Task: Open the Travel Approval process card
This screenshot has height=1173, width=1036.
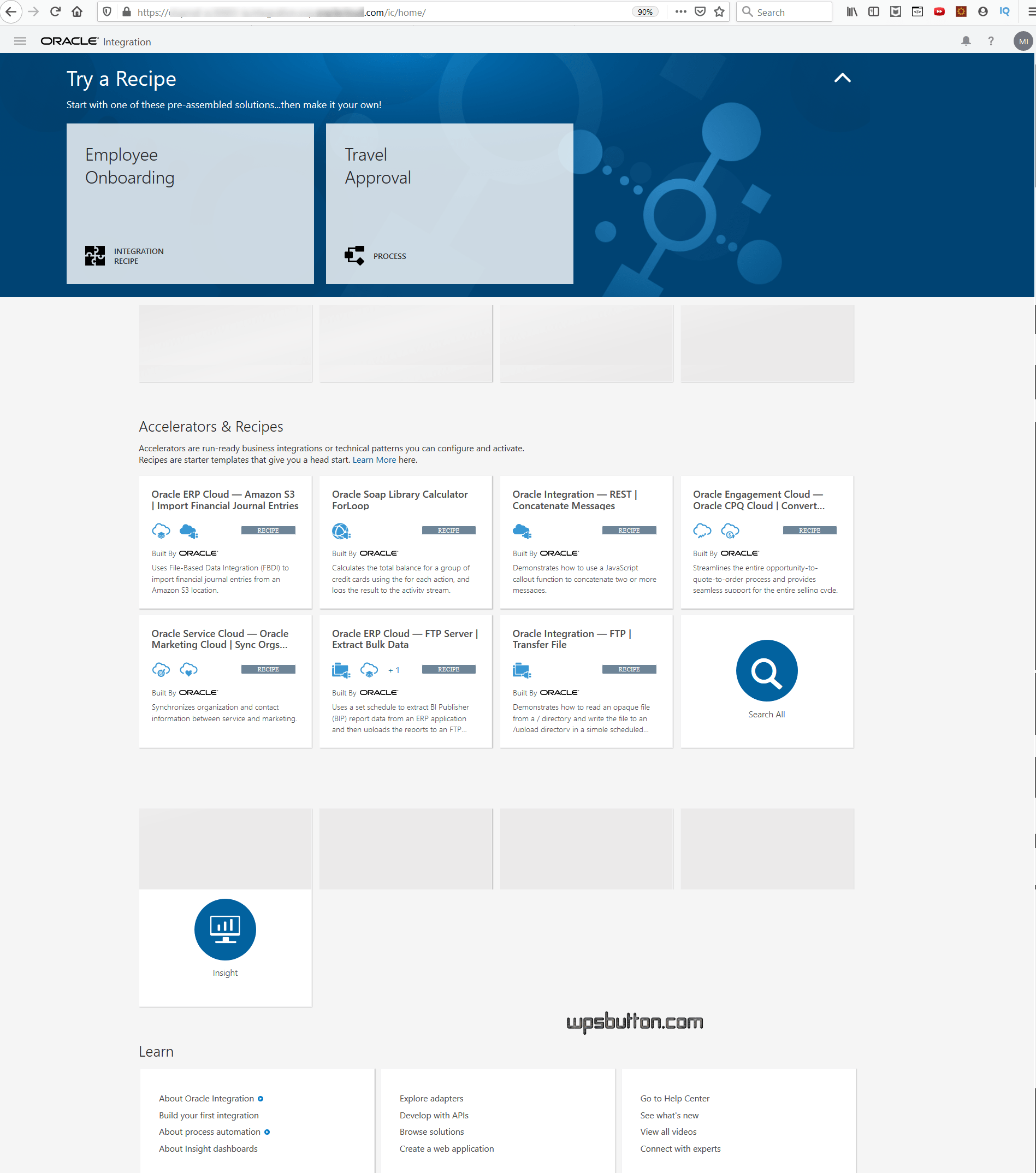Action: pos(449,204)
